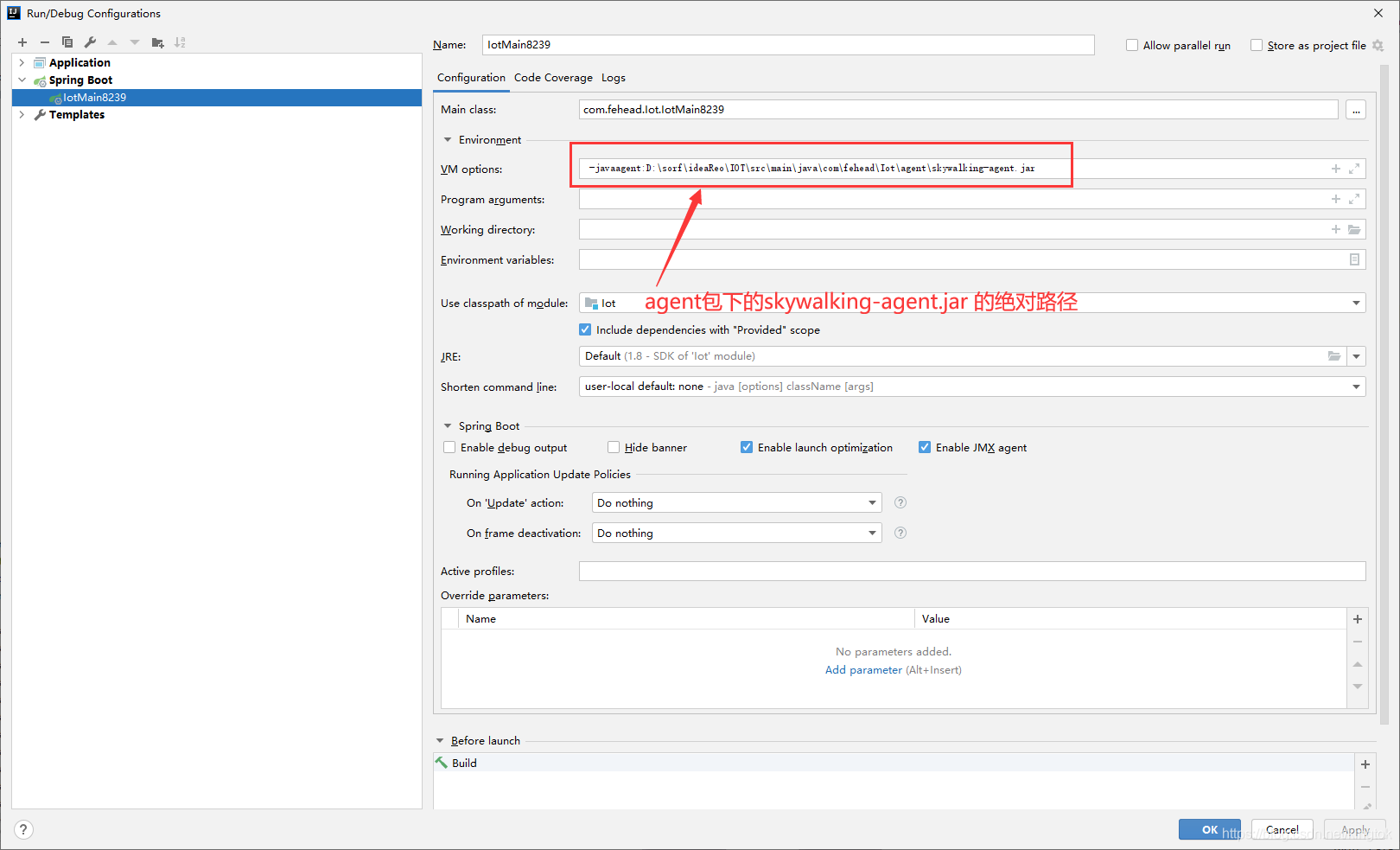Browse main class with the ellipsis button
1400x850 pixels.
tap(1356, 110)
